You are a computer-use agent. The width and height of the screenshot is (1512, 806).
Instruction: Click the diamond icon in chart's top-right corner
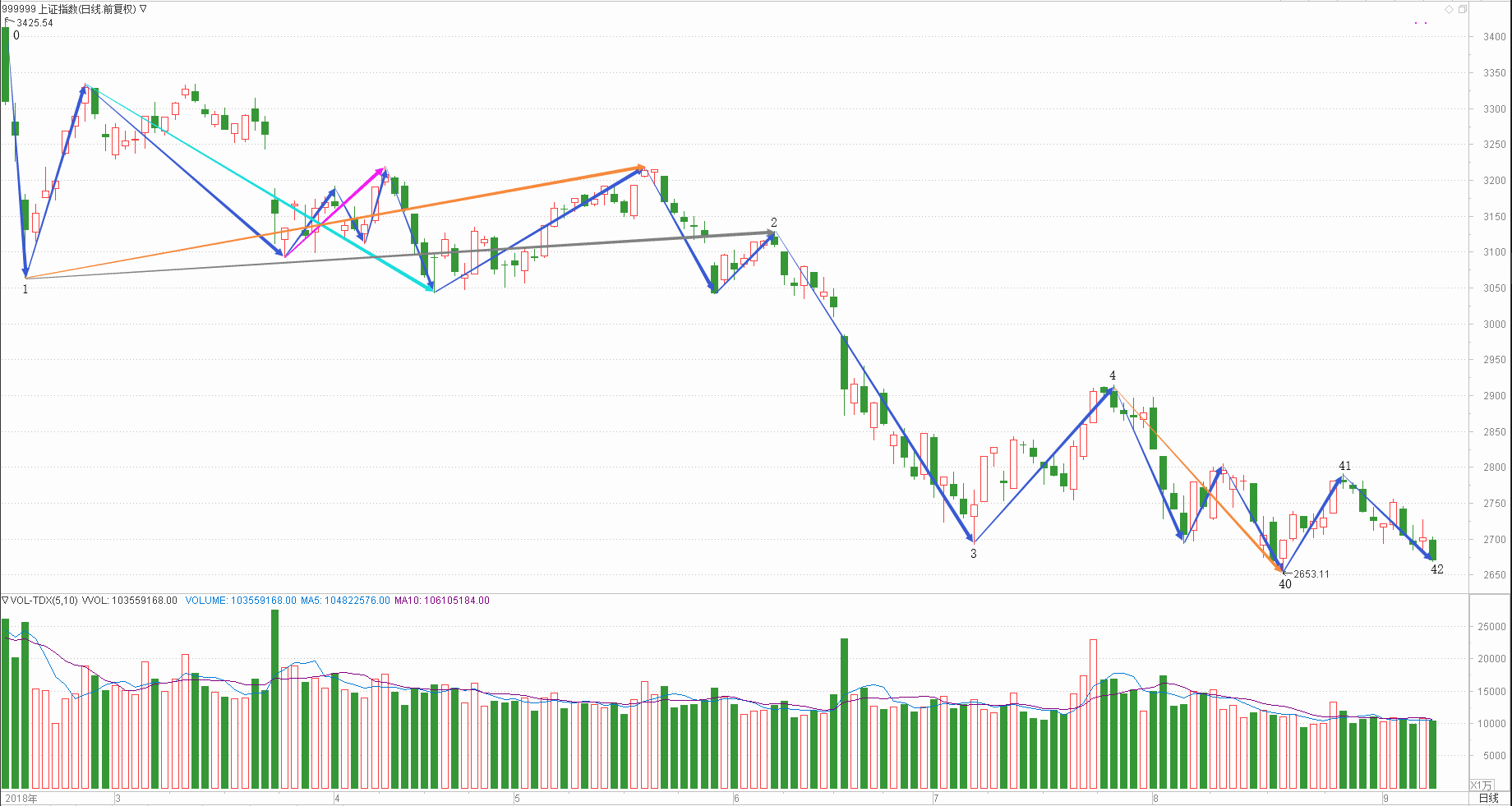[x=1449, y=9]
